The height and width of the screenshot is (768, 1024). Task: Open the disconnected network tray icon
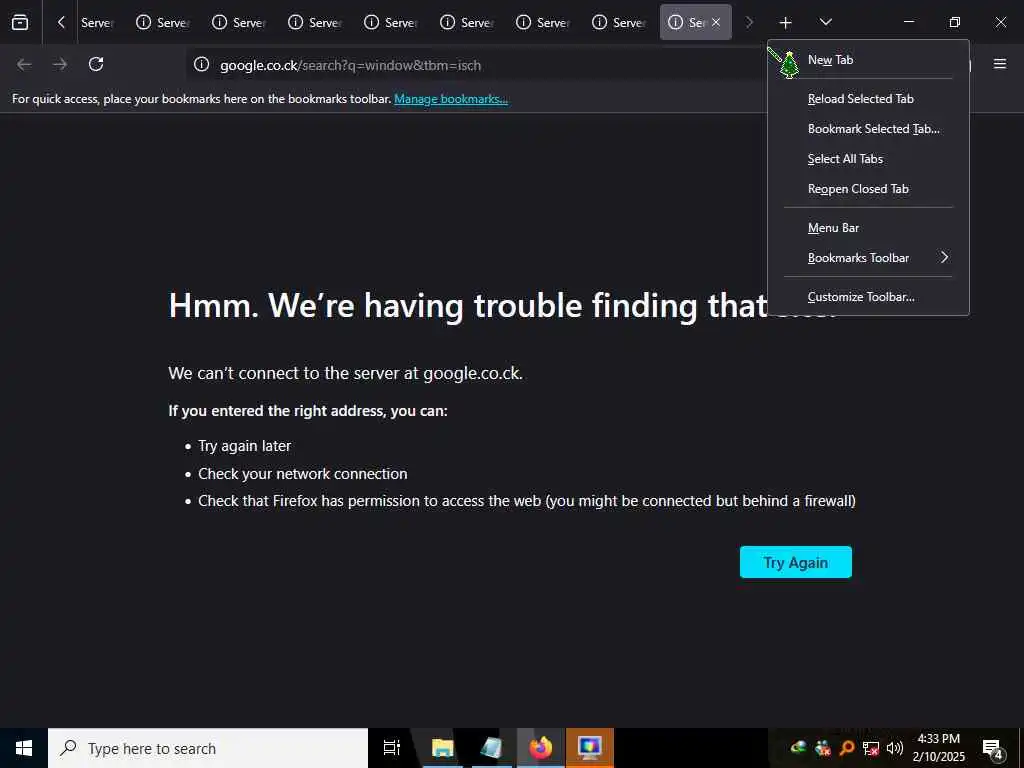pyautogui.click(x=871, y=748)
